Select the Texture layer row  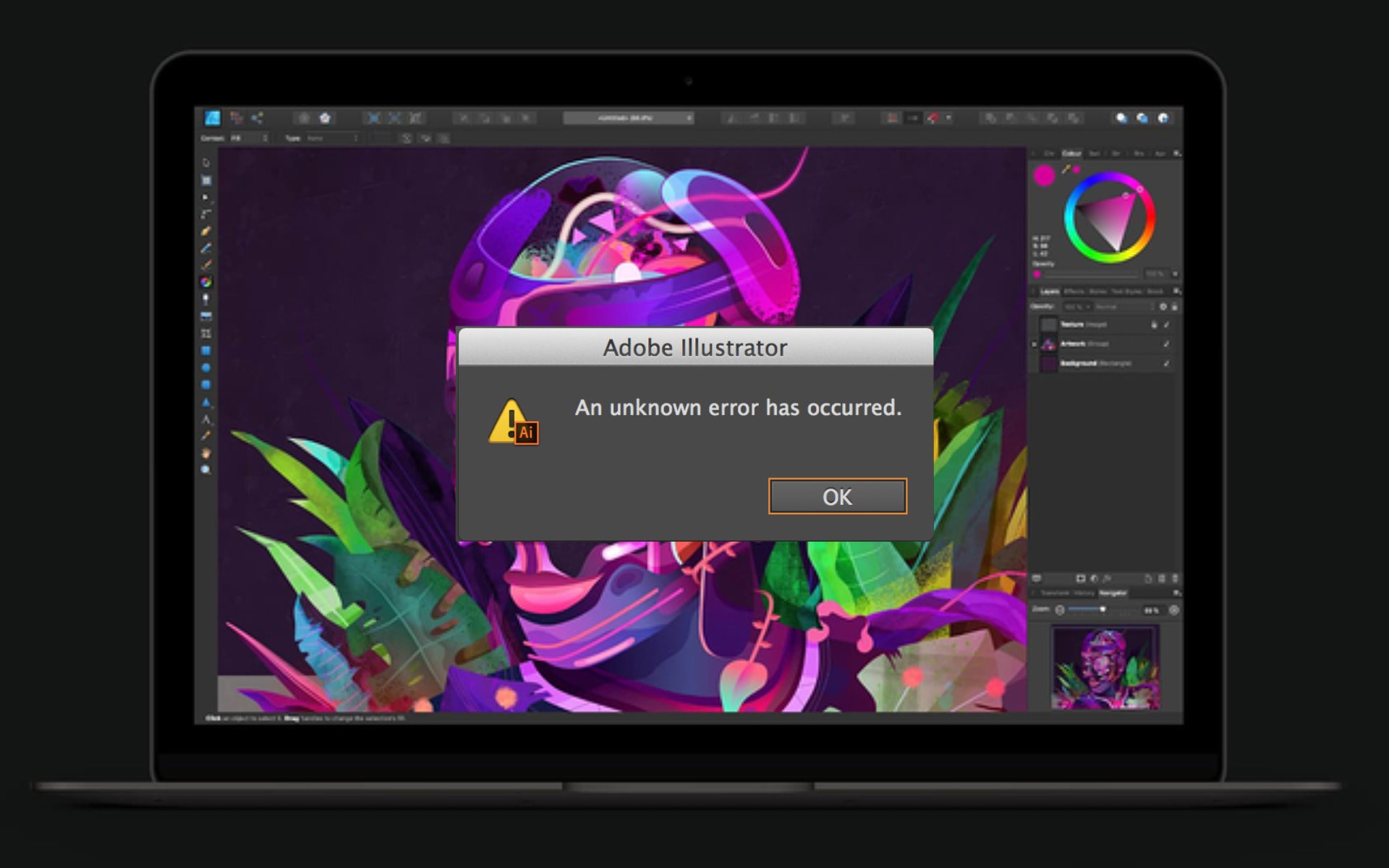click(x=1105, y=325)
